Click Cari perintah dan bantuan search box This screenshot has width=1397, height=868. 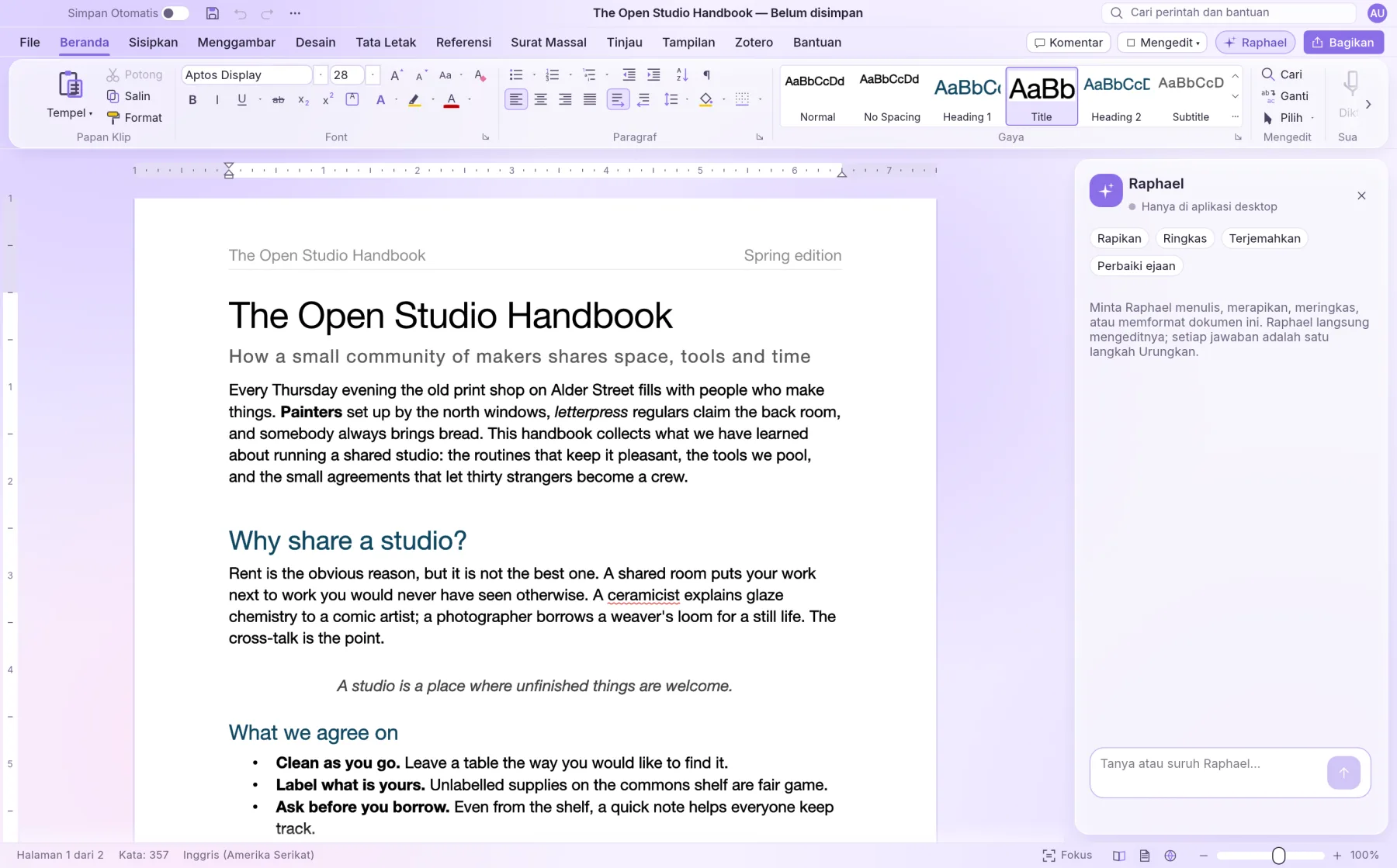1228,13
